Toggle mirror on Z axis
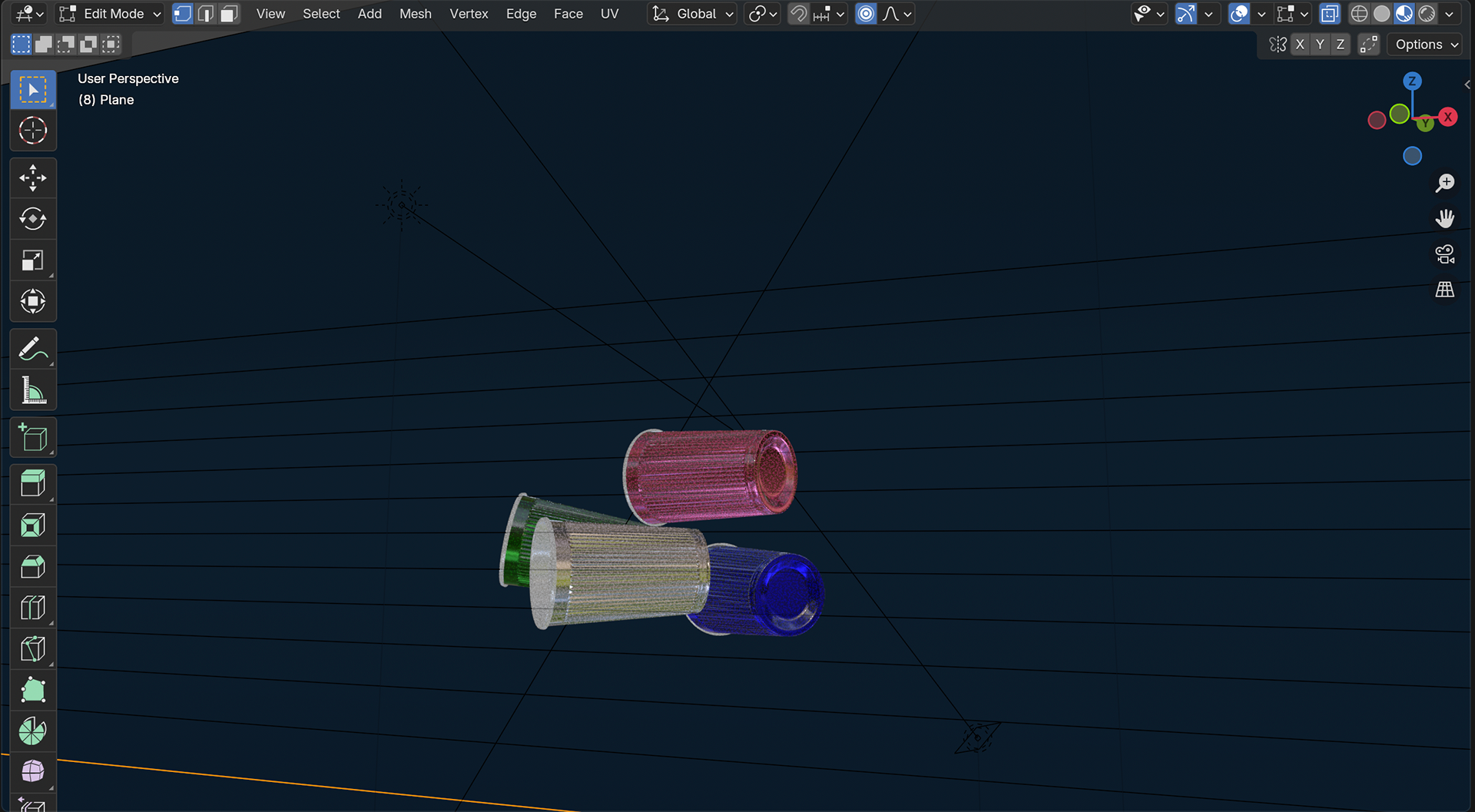1475x812 pixels. [x=1341, y=45]
